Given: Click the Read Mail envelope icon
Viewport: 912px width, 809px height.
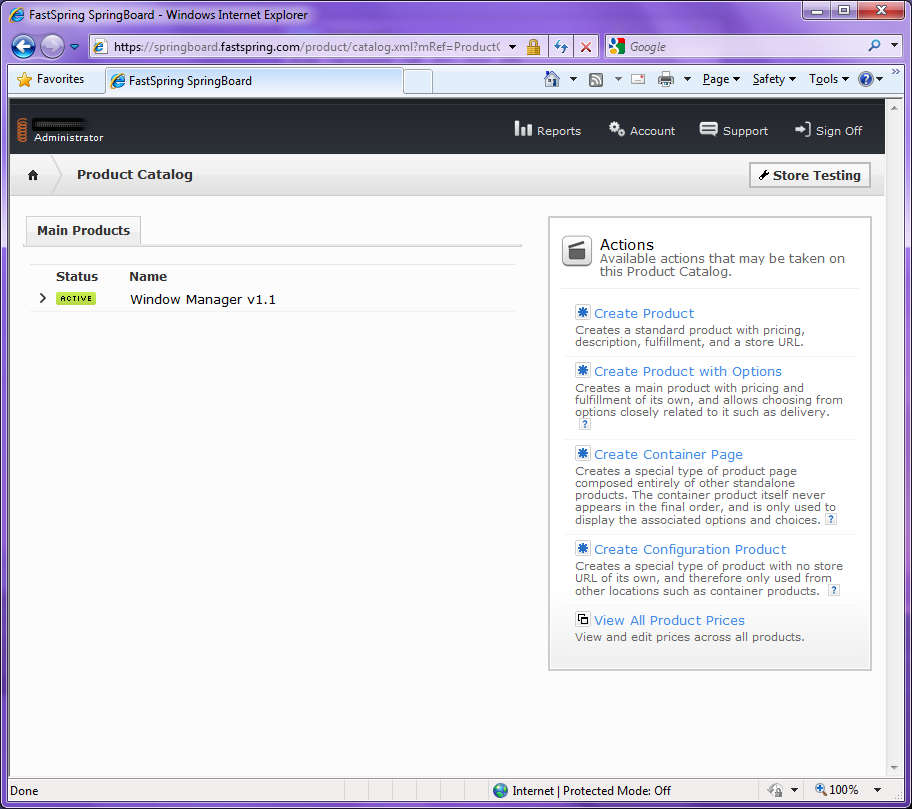Looking at the screenshot, I should 638,79.
